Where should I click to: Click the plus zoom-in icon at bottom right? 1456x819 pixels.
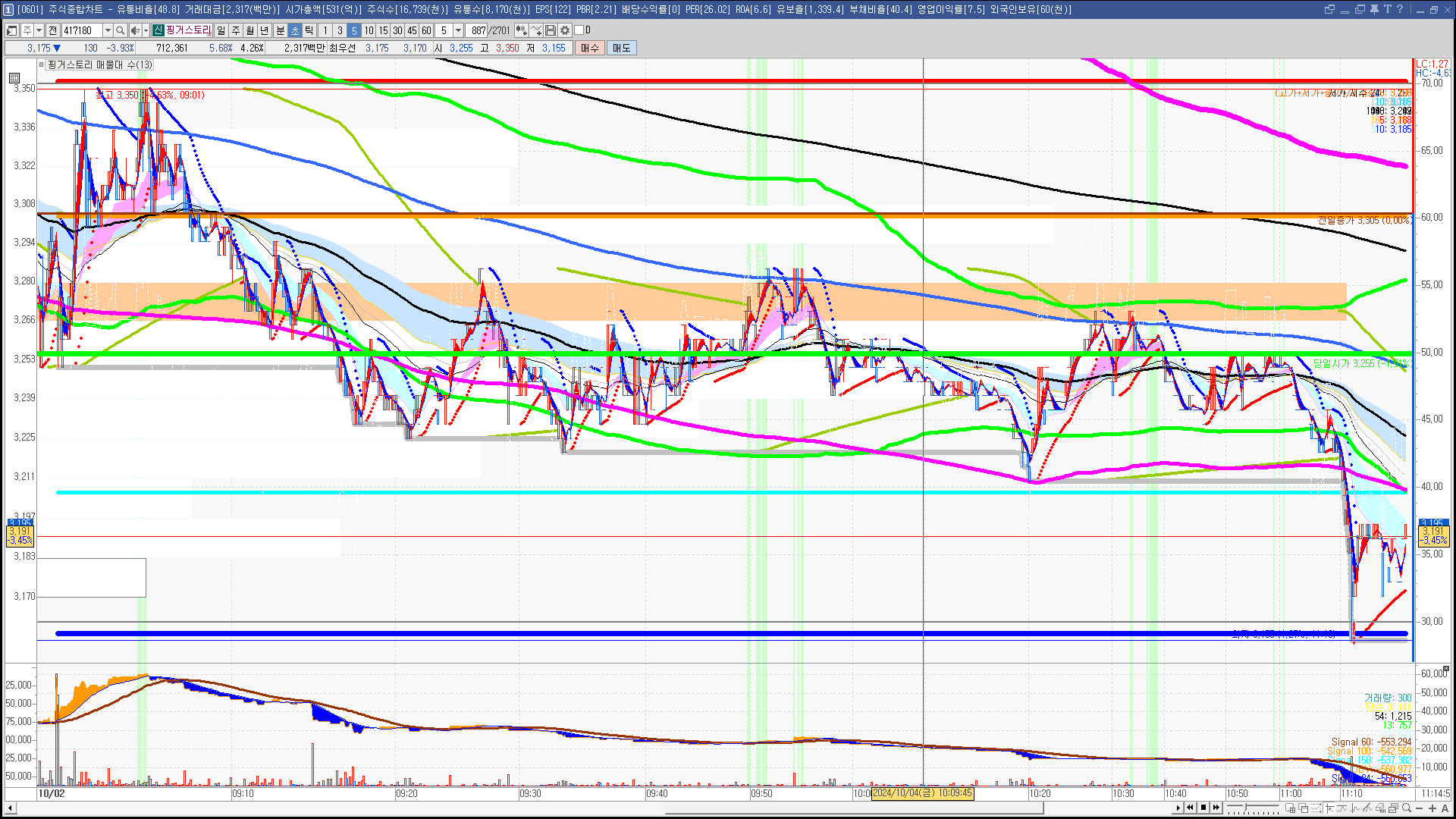point(1432,808)
